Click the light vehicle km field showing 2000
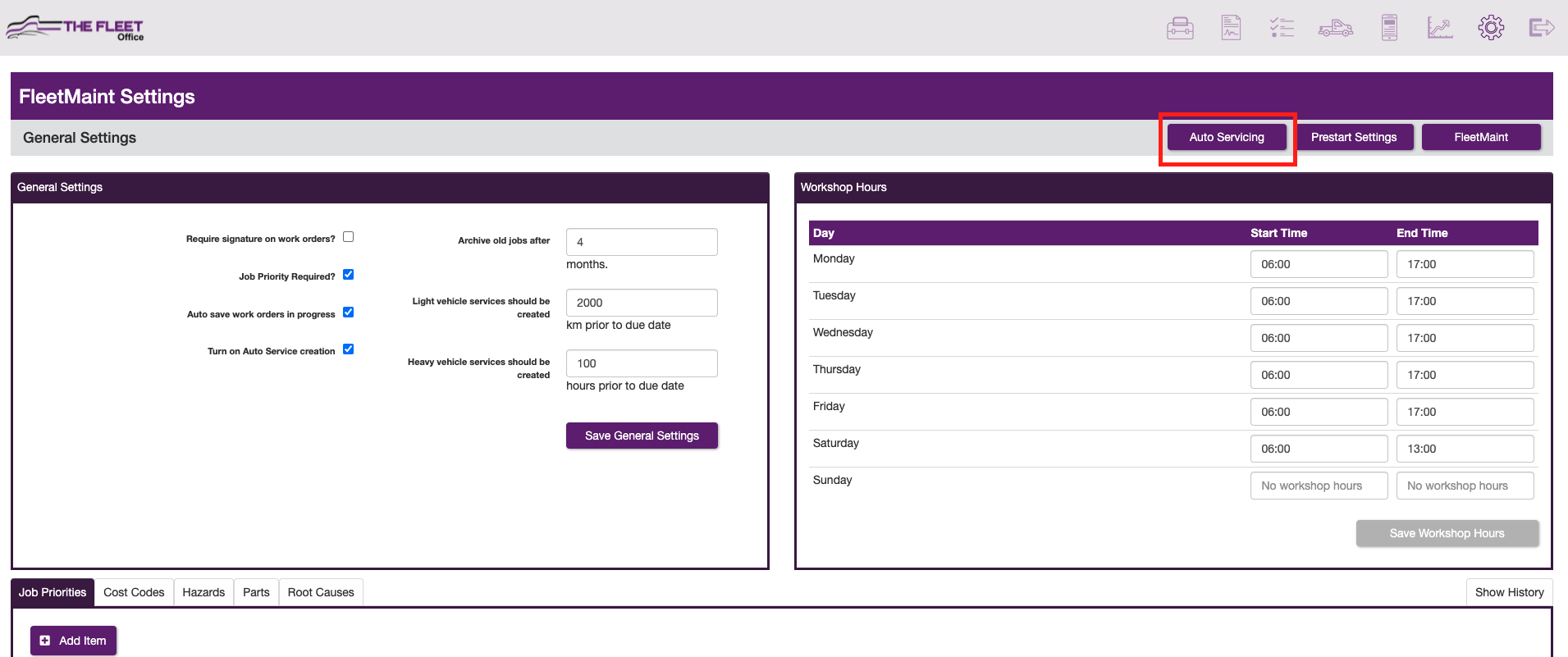1568x657 pixels. point(642,303)
